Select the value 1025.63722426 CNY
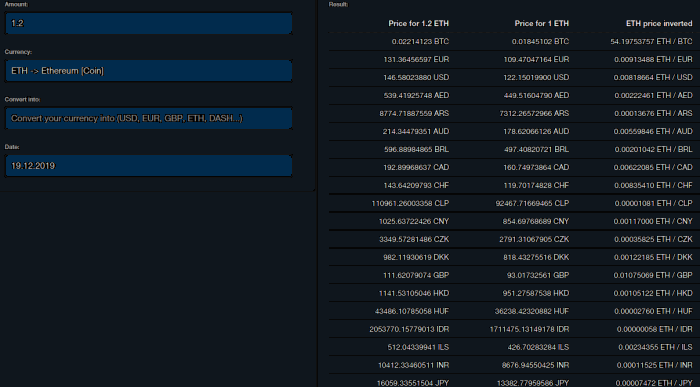 [x=414, y=221]
